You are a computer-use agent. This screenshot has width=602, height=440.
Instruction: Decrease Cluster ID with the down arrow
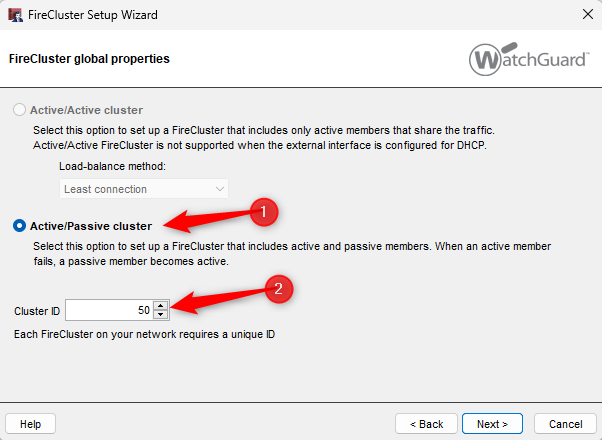pyautogui.click(x=160, y=314)
